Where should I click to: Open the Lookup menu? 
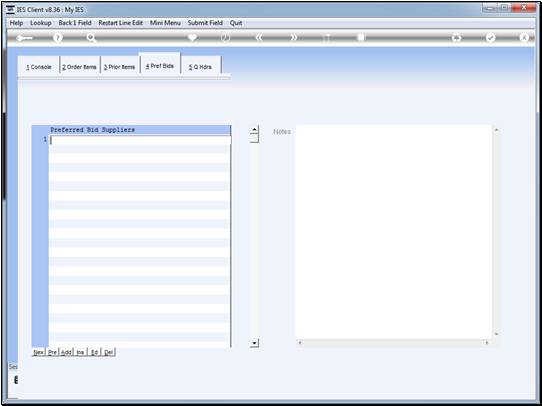(x=41, y=23)
